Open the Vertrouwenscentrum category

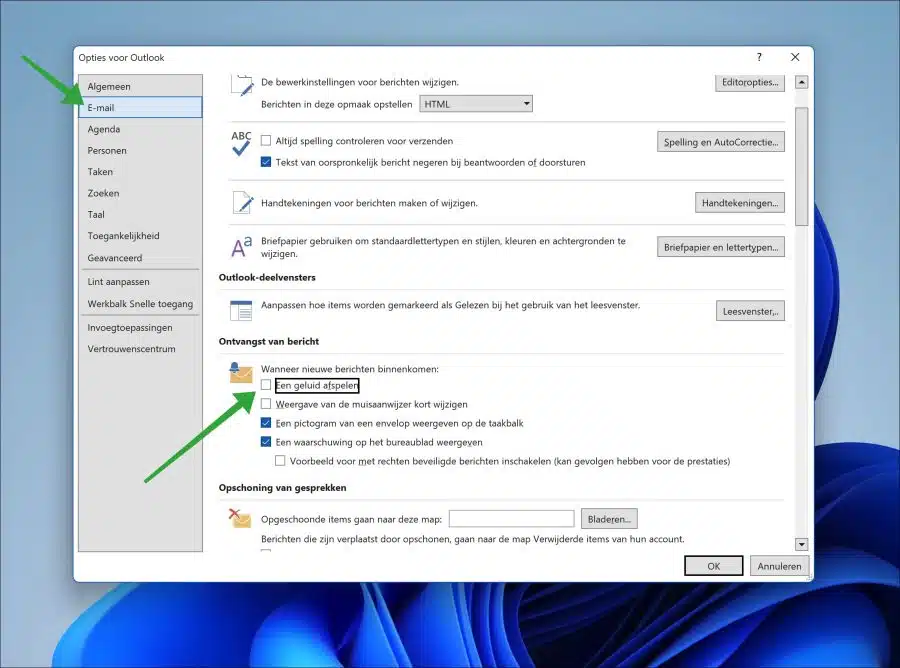click(x=140, y=349)
